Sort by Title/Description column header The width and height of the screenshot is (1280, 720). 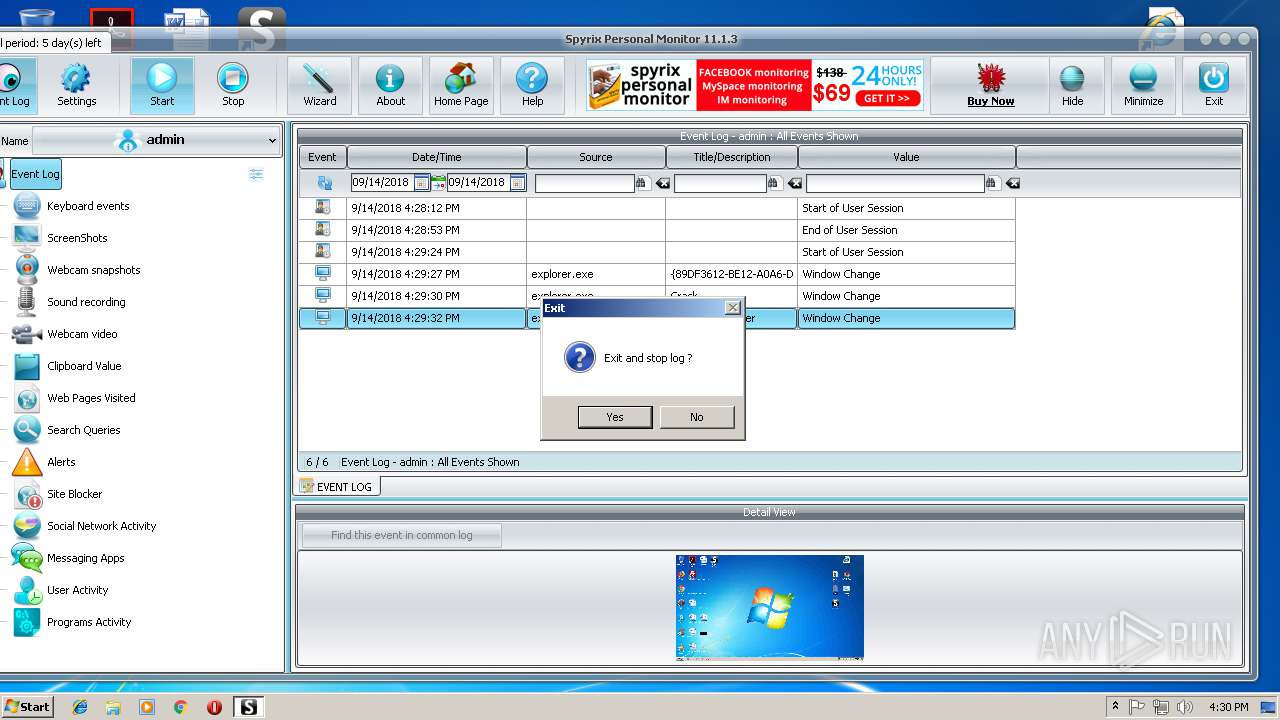click(x=732, y=157)
